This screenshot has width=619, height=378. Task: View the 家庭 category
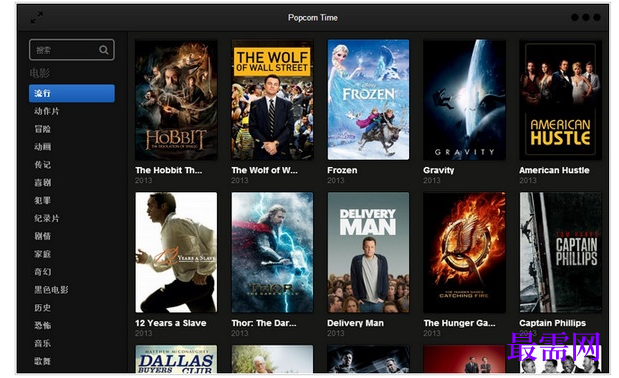pos(42,254)
